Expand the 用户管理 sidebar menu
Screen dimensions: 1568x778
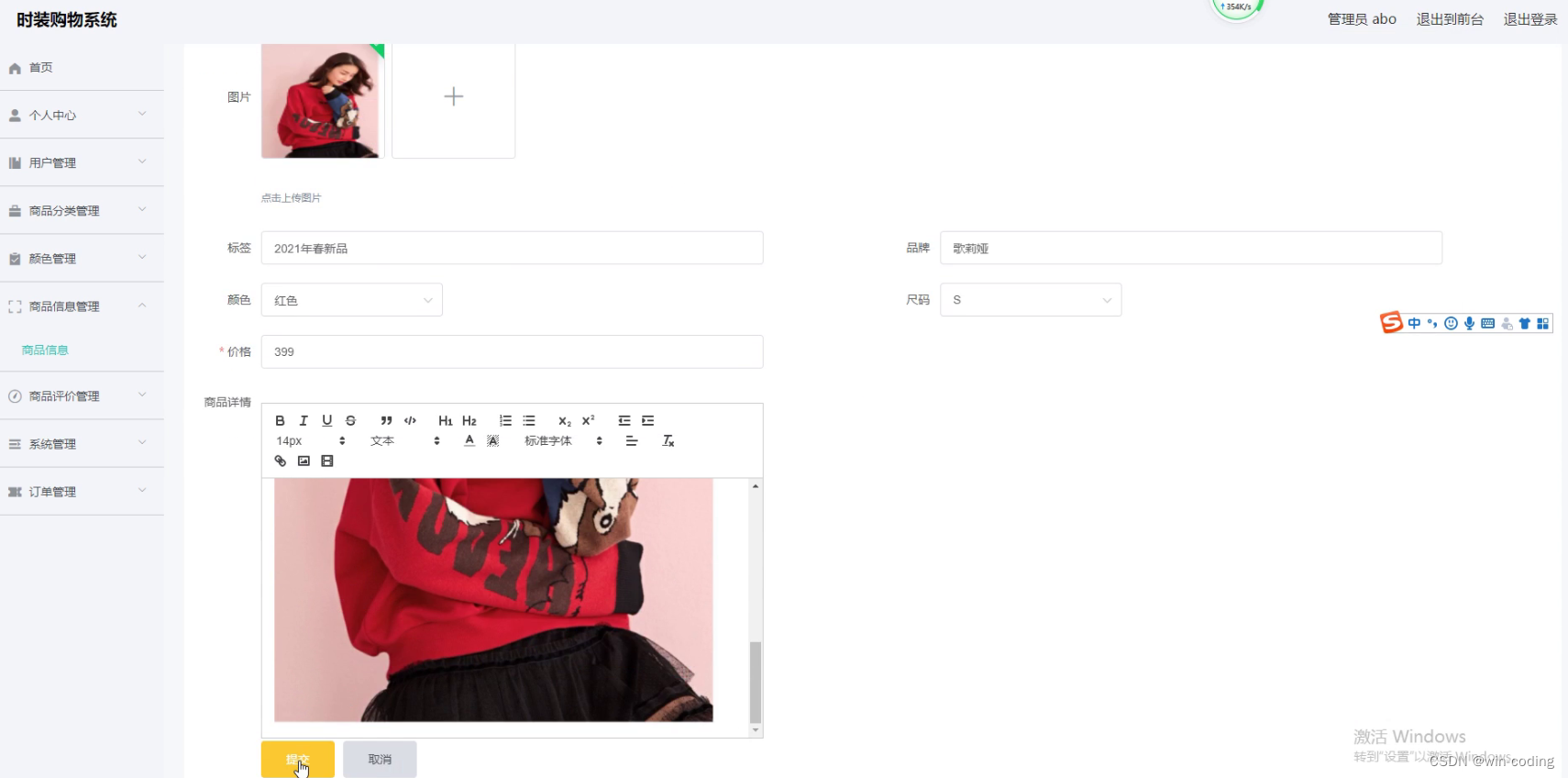[x=82, y=163]
